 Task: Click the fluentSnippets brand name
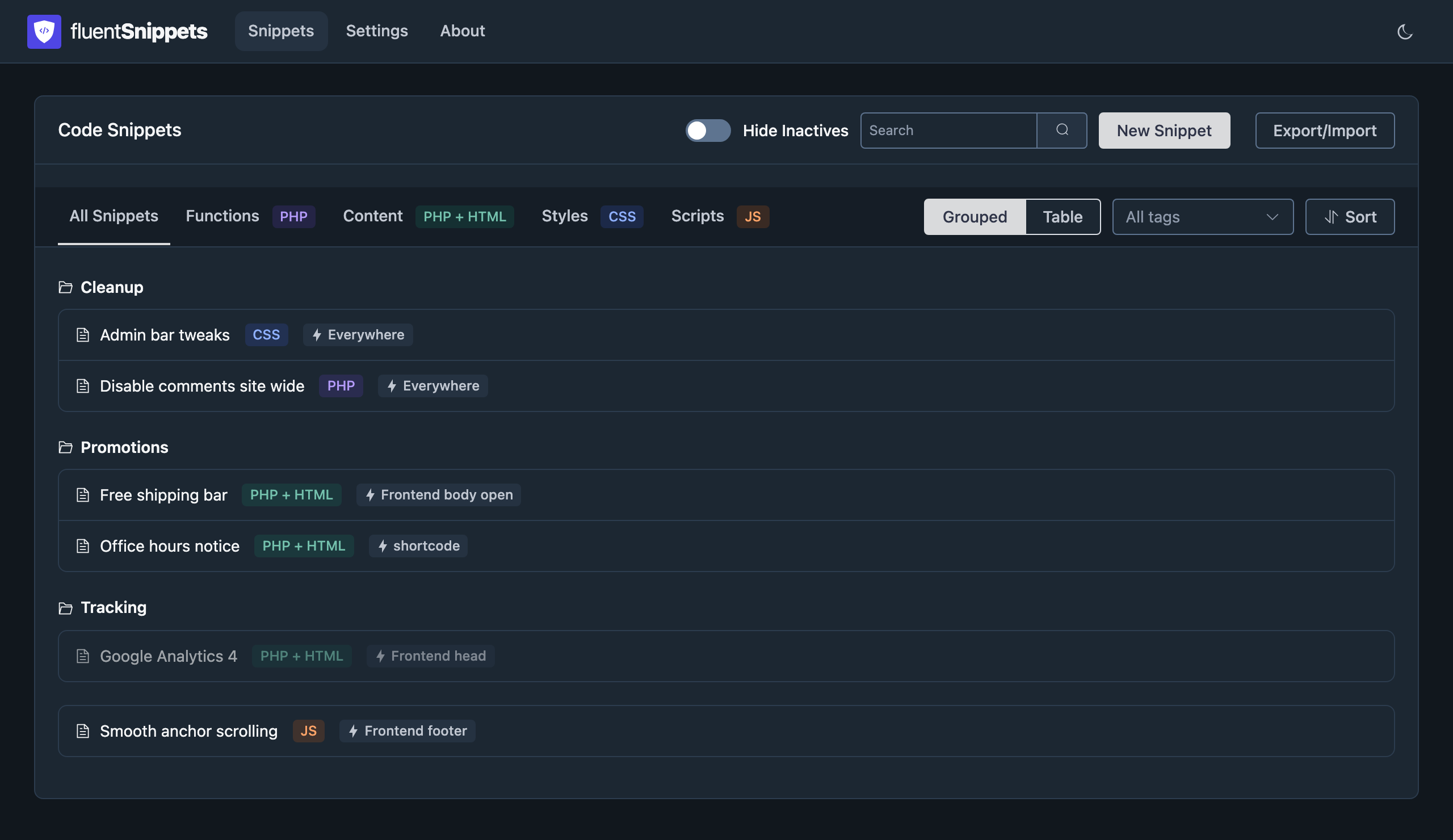(x=138, y=31)
